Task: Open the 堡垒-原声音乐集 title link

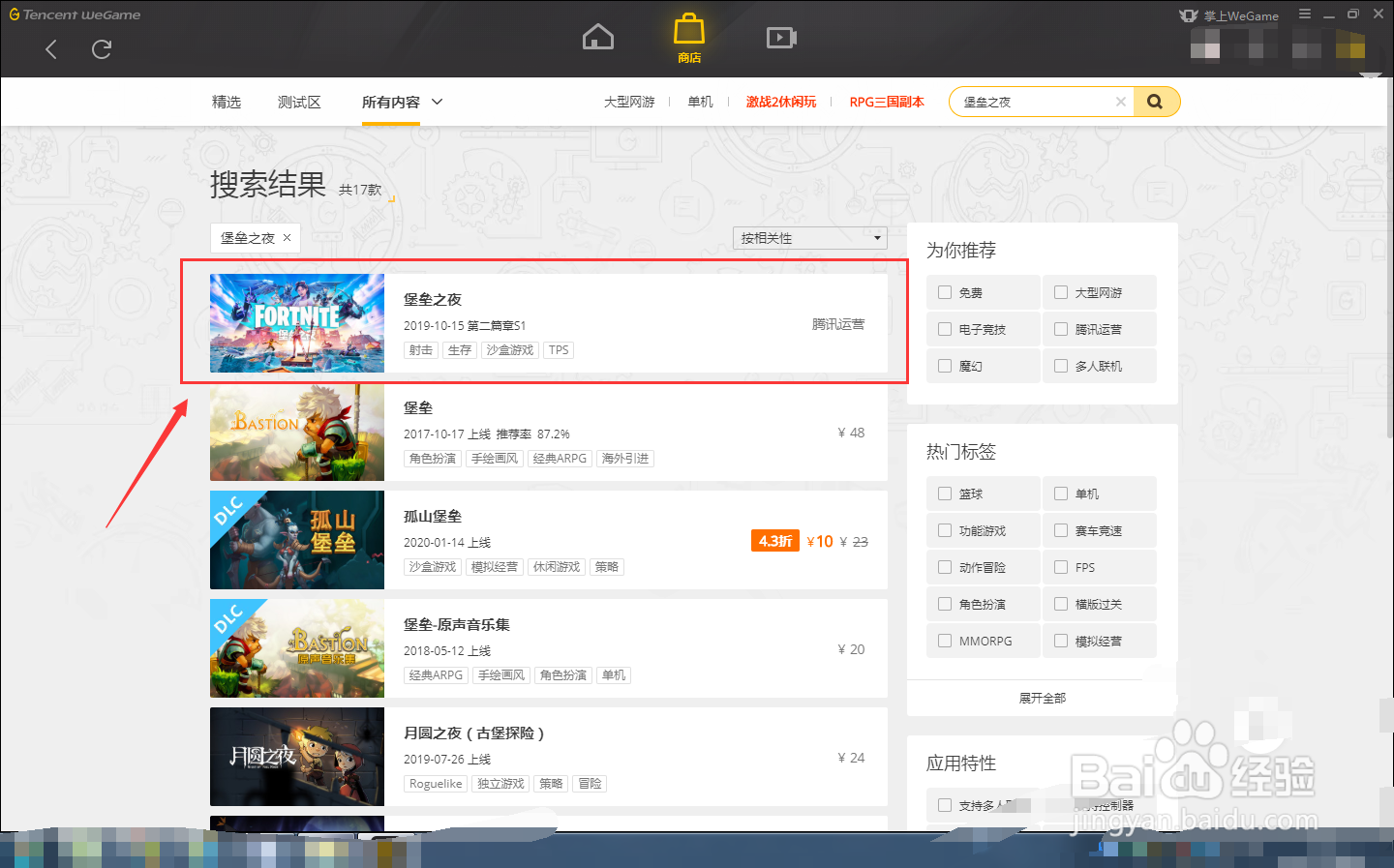Action: 457,624
